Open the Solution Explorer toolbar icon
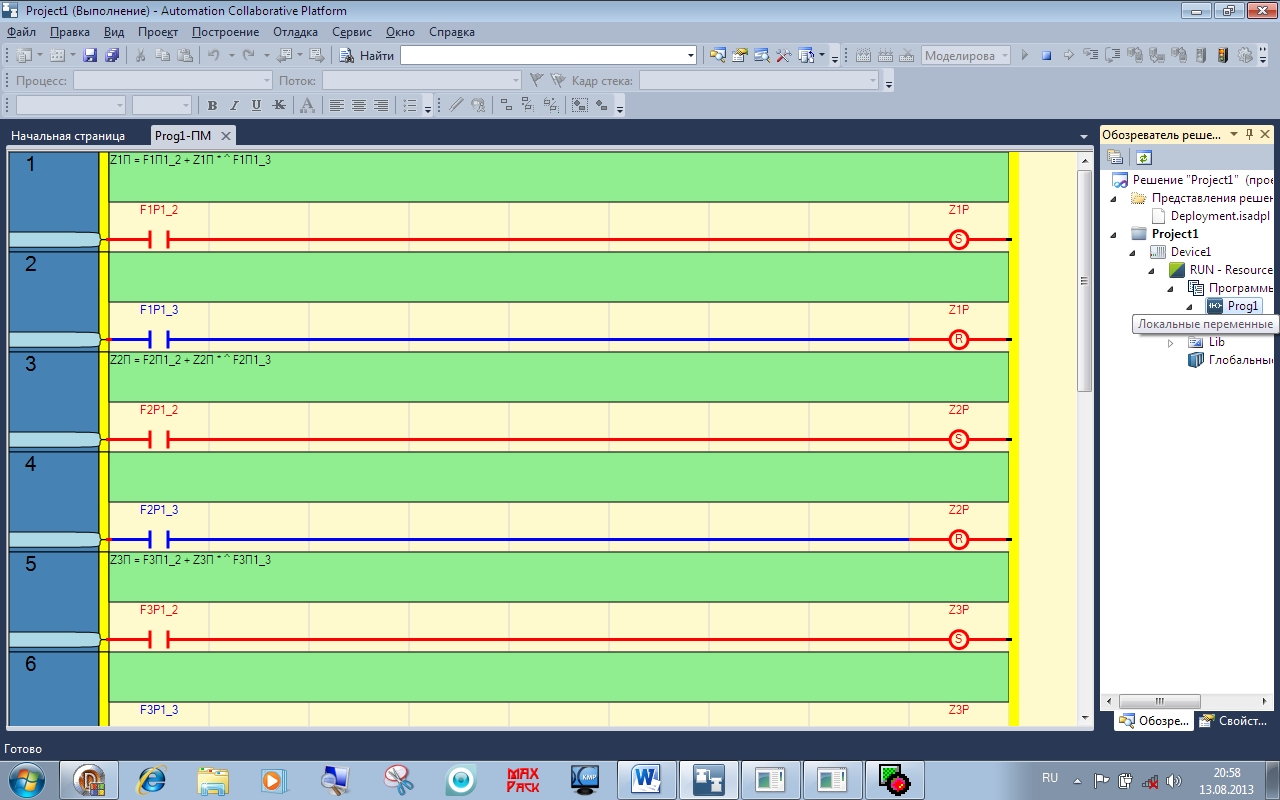 (717, 56)
